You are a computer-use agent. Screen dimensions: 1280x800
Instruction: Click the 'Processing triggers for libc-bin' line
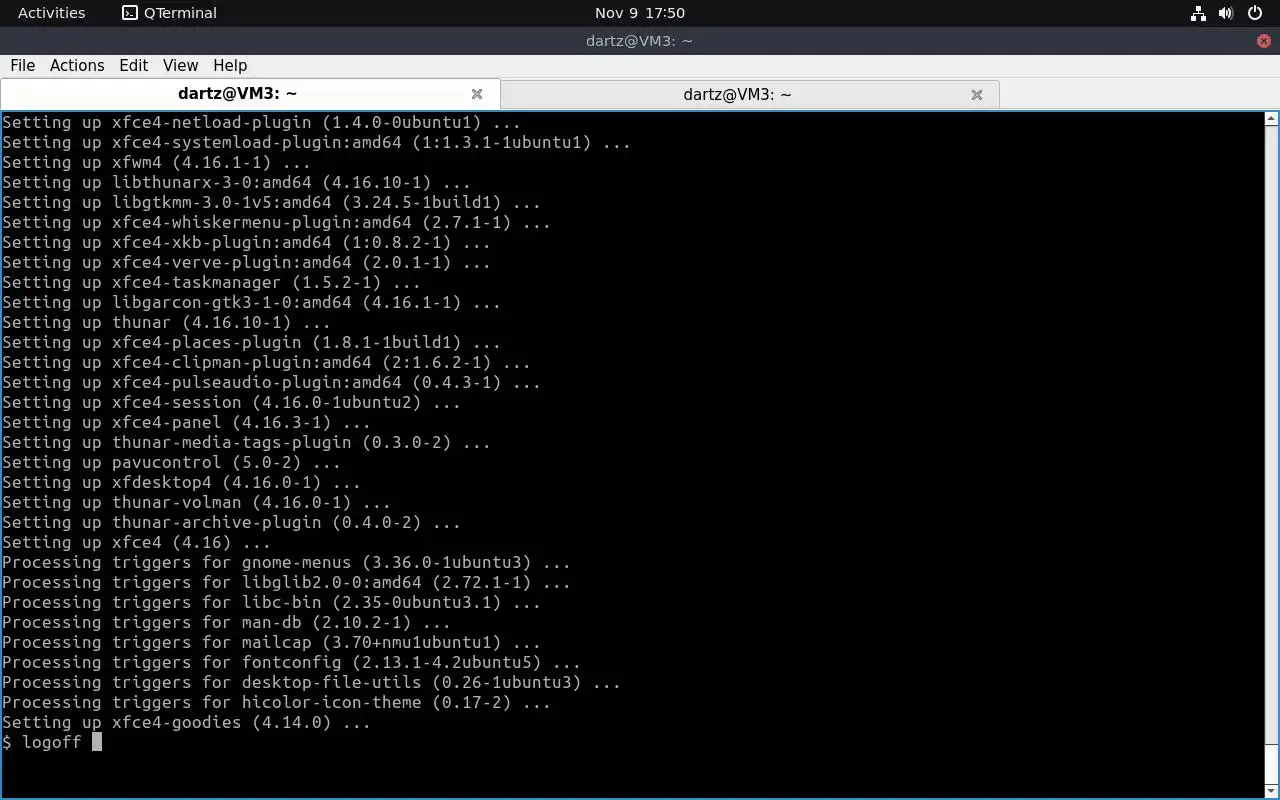point(271,602)
